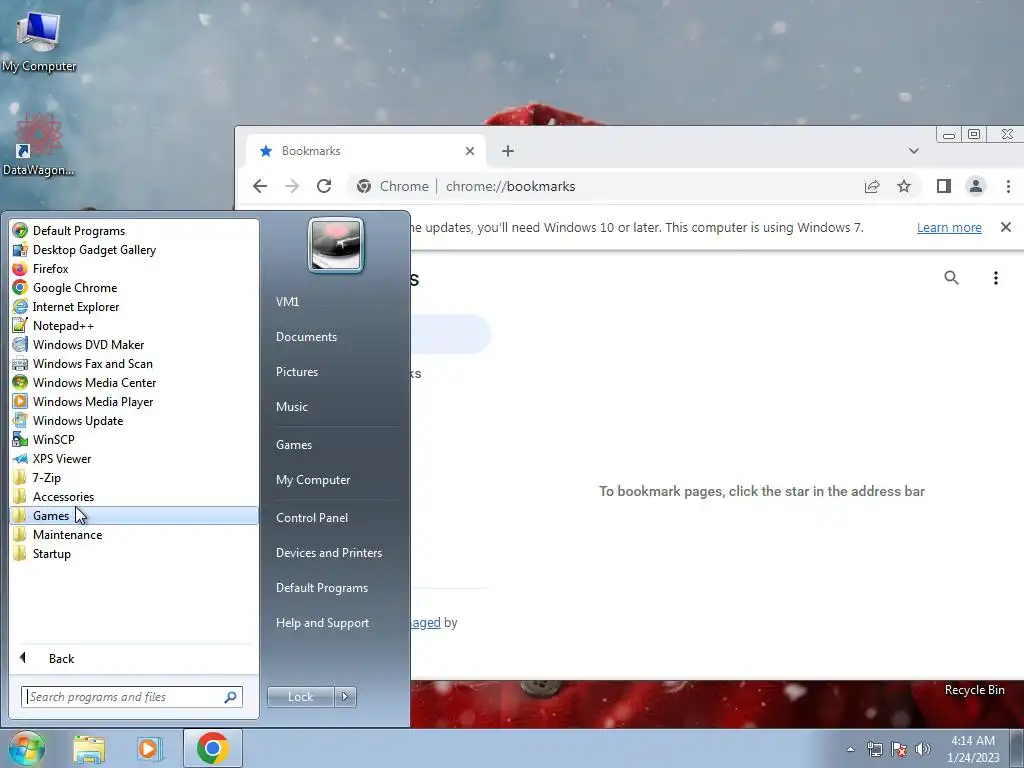This screenshot has height=768, width=1024.
Task: Toggle Chrome side panel
Action: (x=944, y=186)
